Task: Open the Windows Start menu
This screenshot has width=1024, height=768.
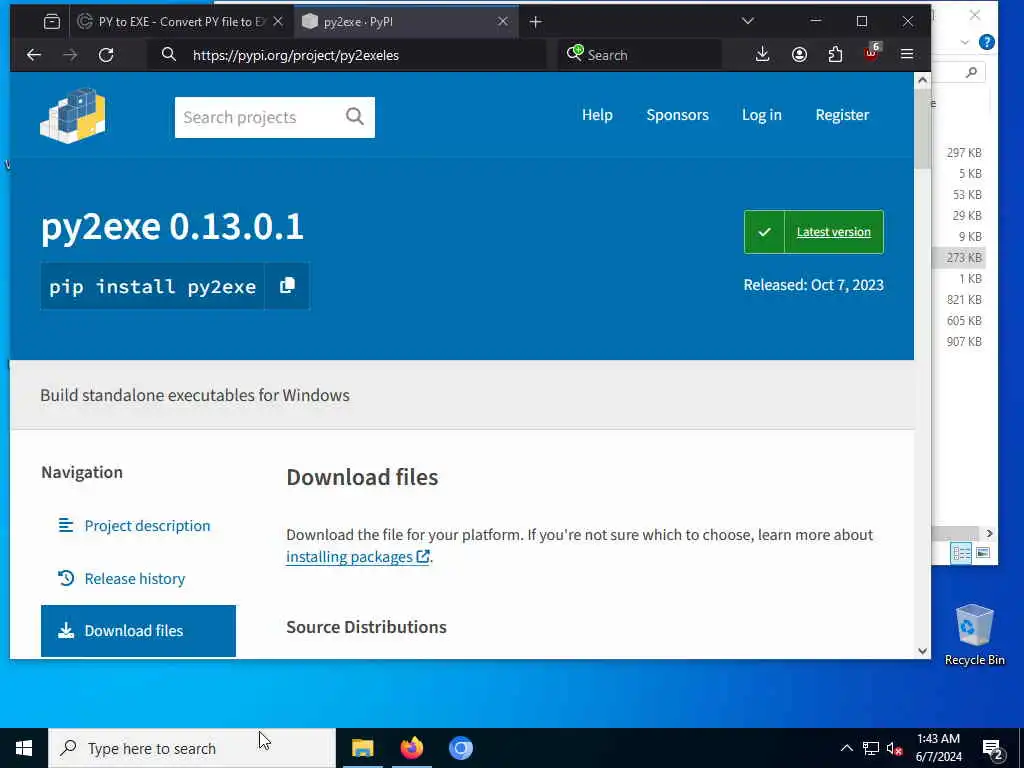Action: coord(24,748)
